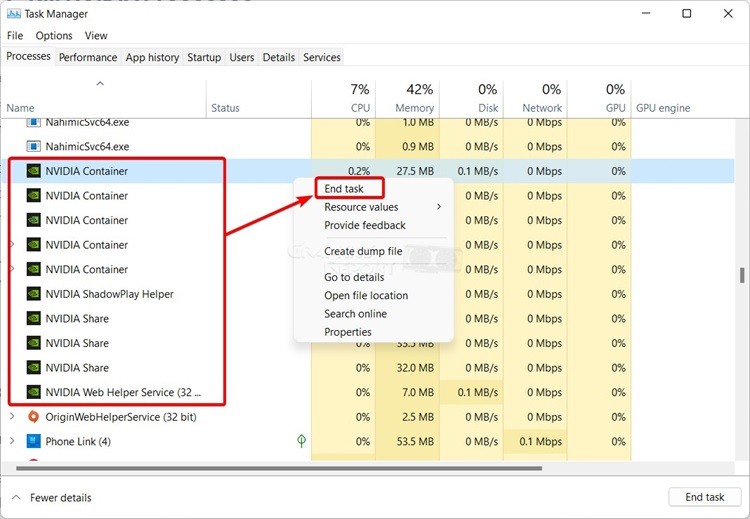Open the Resource values submenu arrow
750x519 pixels.
click(439, 207)
